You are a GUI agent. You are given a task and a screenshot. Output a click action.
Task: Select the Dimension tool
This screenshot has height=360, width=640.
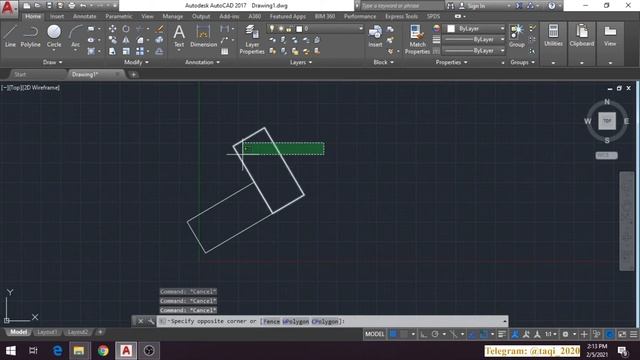click(203, 36)
